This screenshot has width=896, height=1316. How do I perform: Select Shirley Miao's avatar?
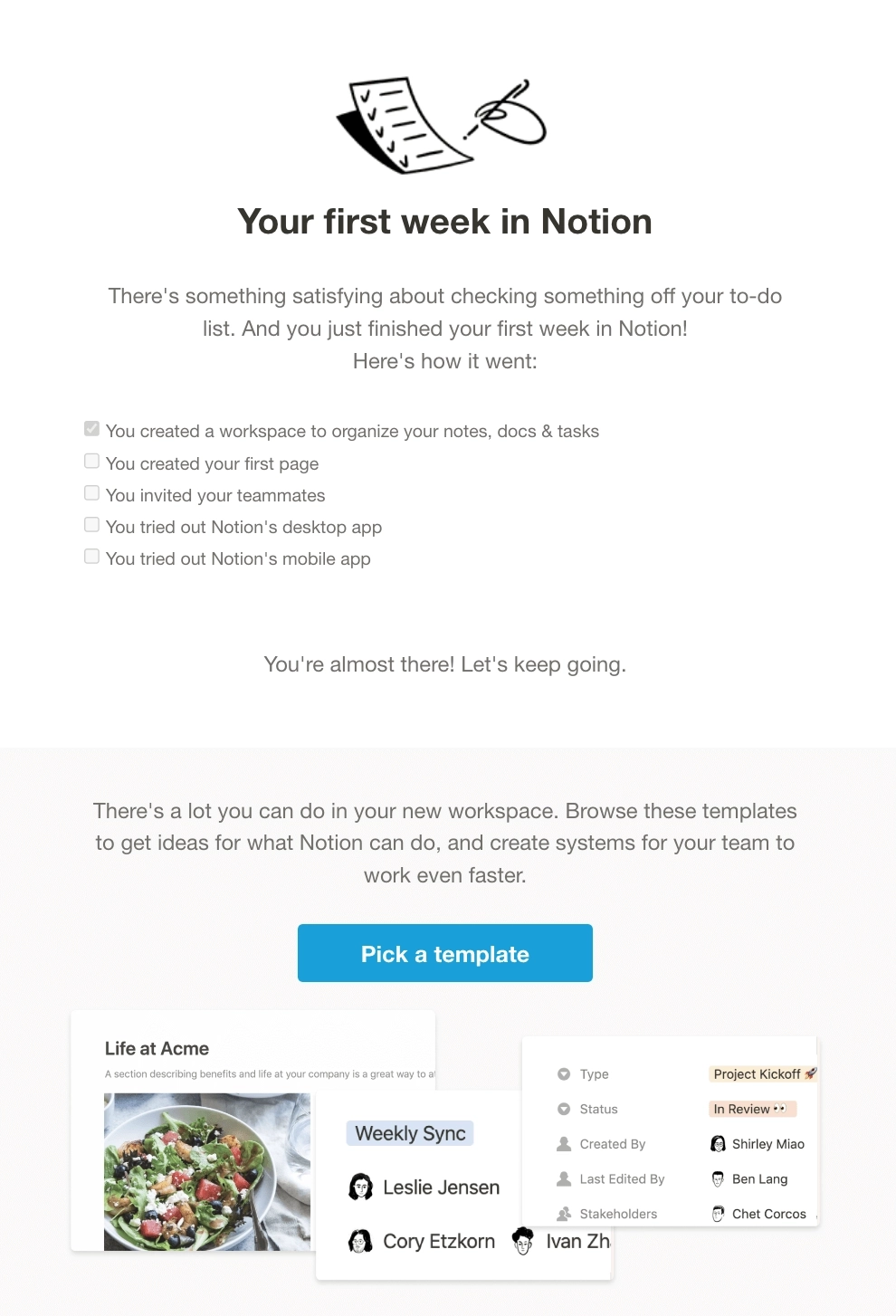718,1143
